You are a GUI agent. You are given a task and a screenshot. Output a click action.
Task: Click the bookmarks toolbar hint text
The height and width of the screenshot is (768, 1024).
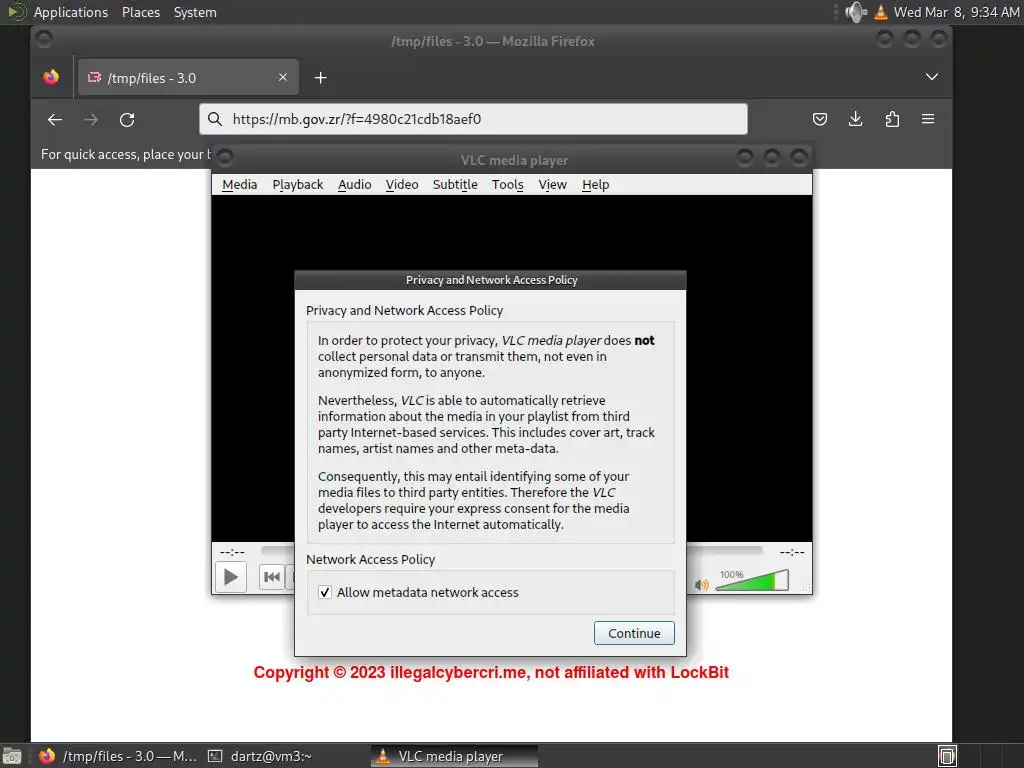[x=125, y=155]
